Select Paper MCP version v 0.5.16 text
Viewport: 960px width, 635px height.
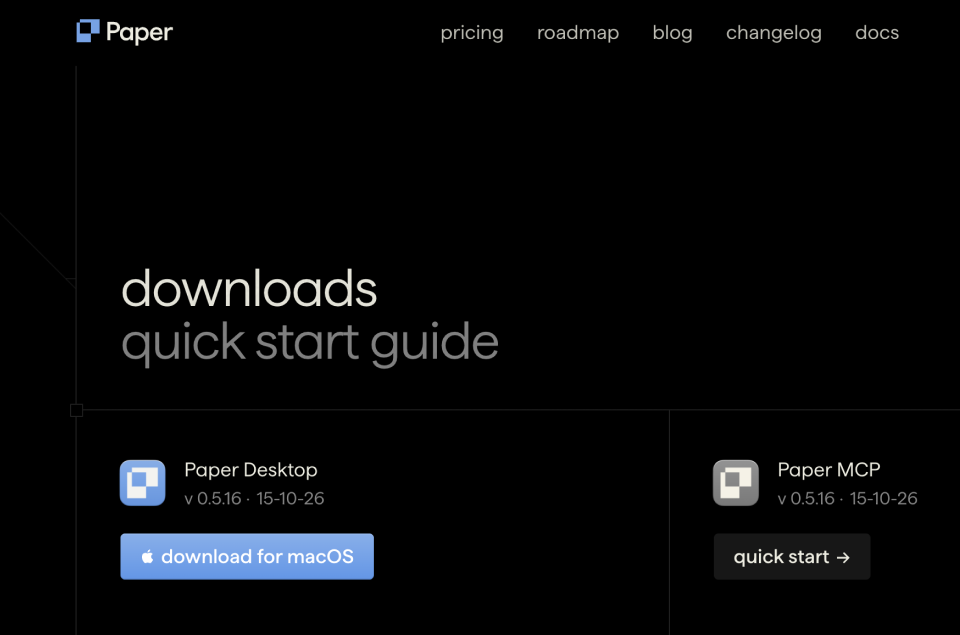pos(806,498)
